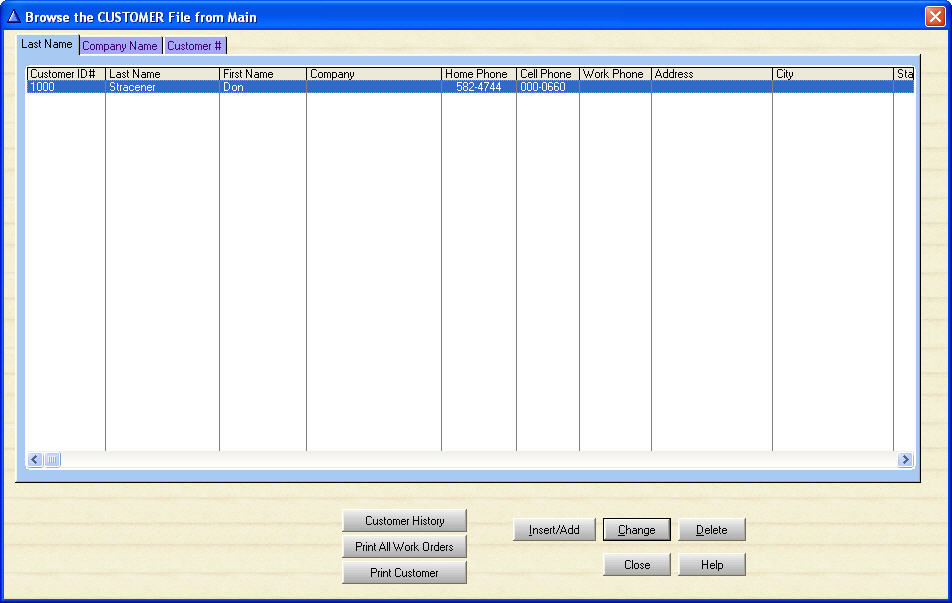
Task: Switch to the Customer # tab
Action: point(195,46)
